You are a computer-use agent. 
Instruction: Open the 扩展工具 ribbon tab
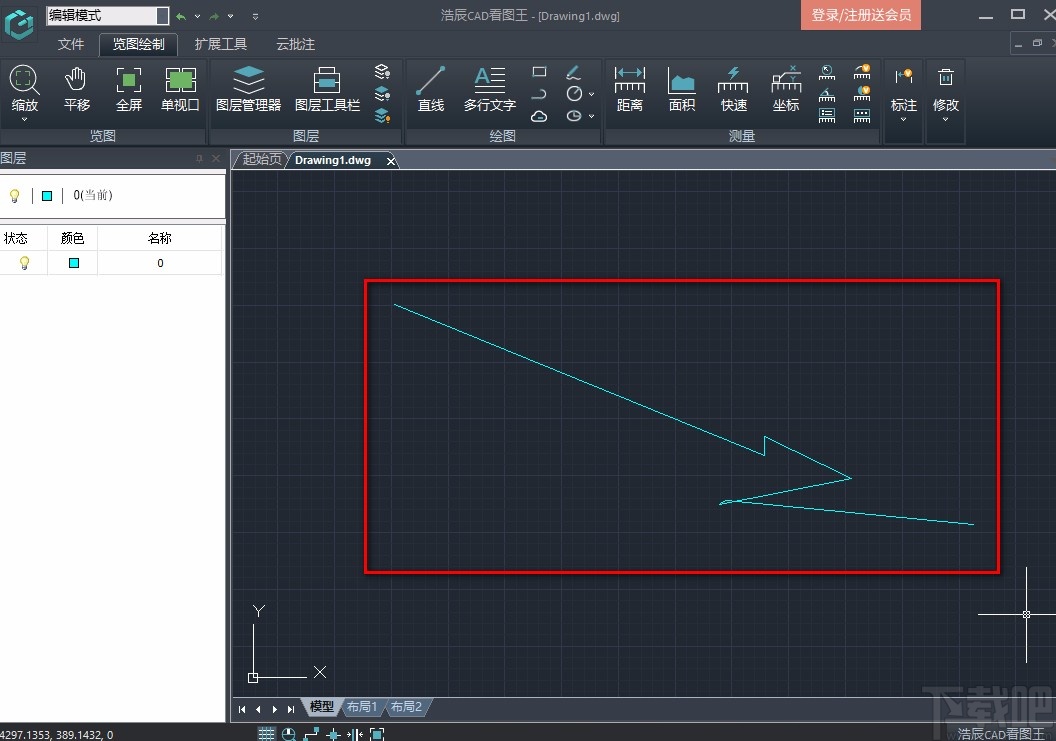(x=220, y=44)
